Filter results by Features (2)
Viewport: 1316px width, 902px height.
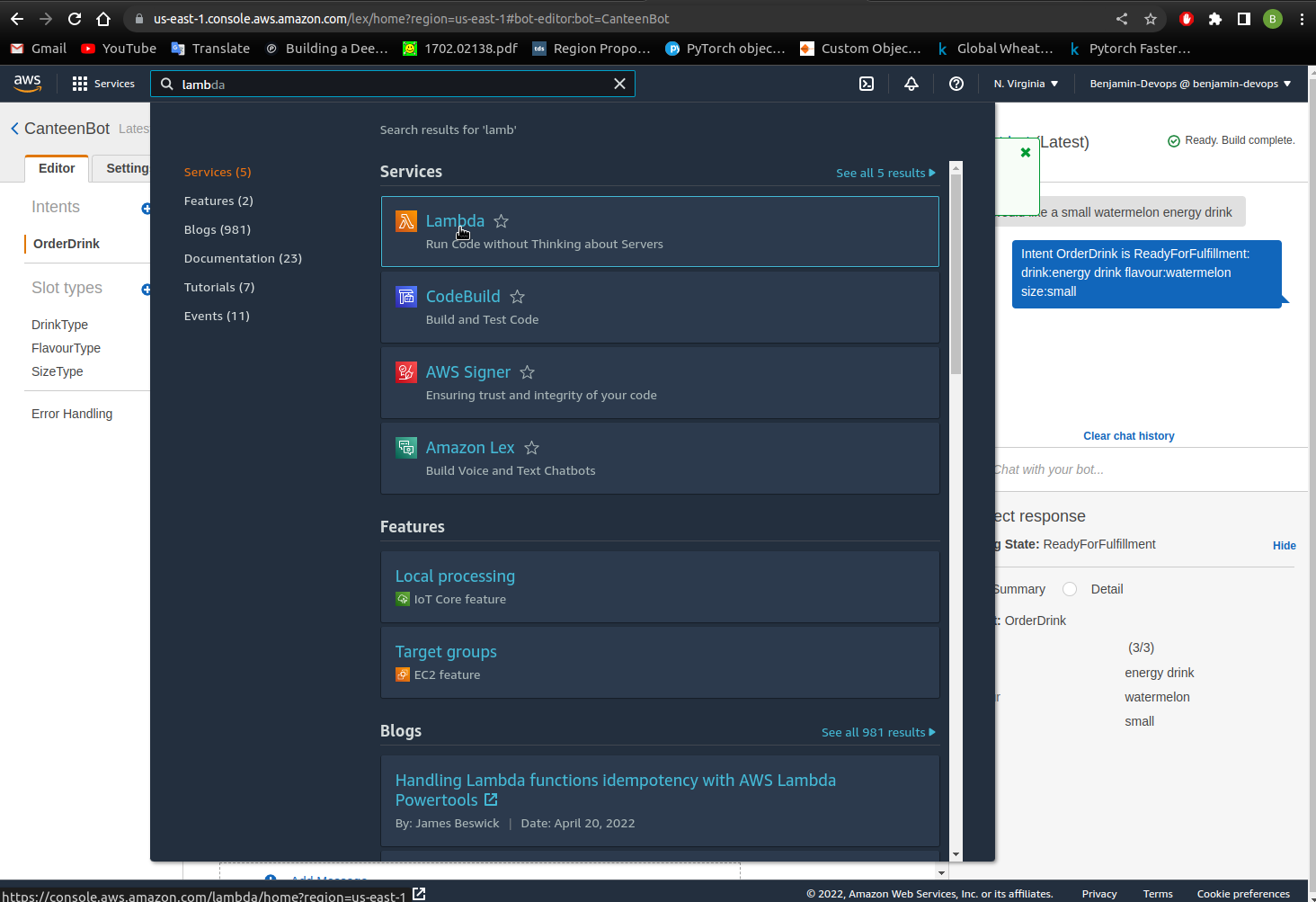click(x=218, y=201)
